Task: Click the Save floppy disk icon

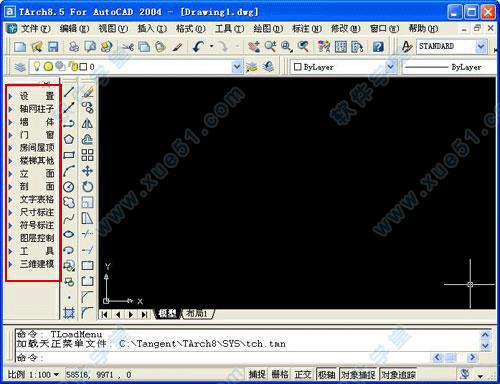Action: coord(53,47)
